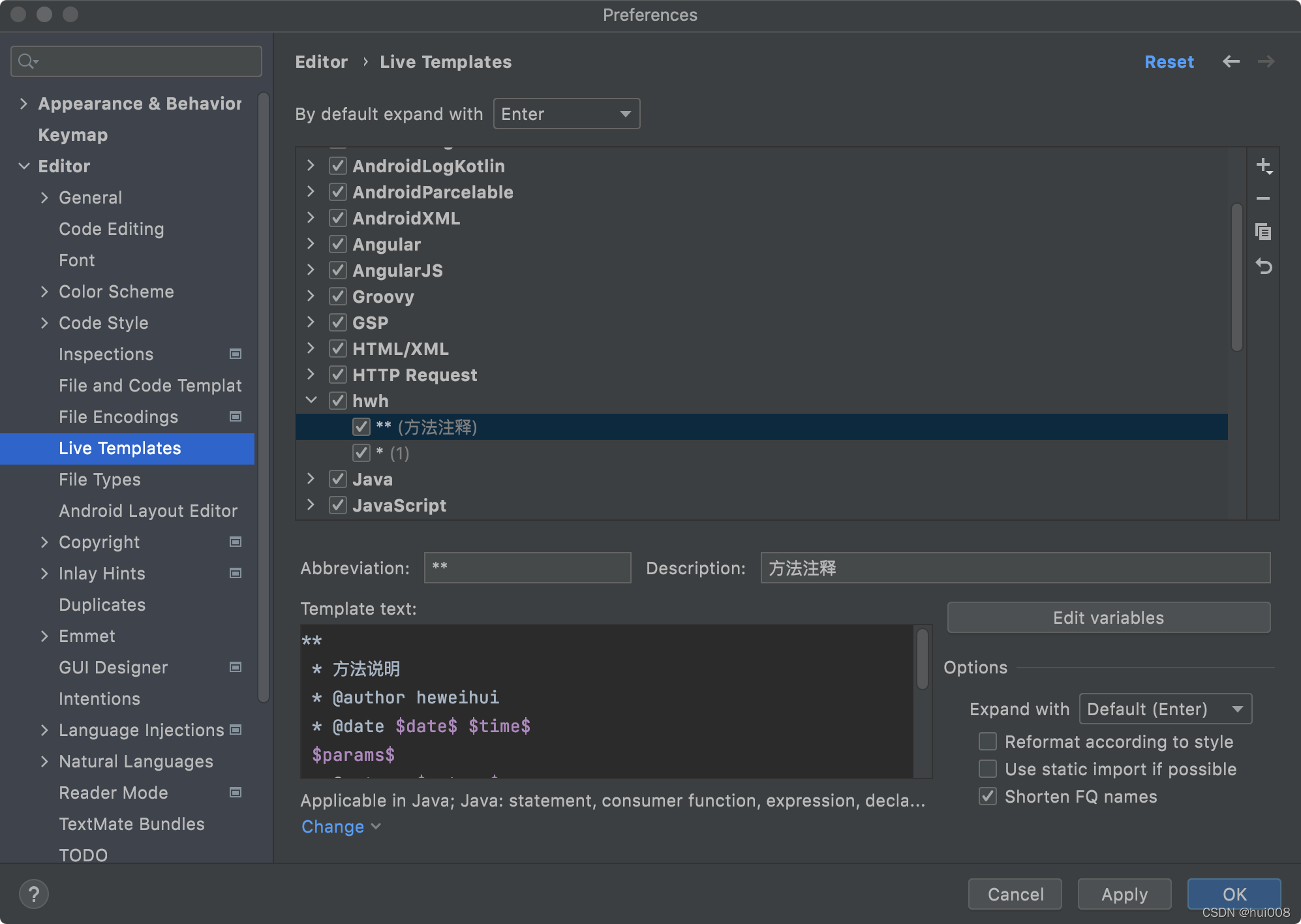Viewport: 1301px width, 924px height.
Task: Uncheck the Groovy group checkbox
Action: tap(337, 296)
